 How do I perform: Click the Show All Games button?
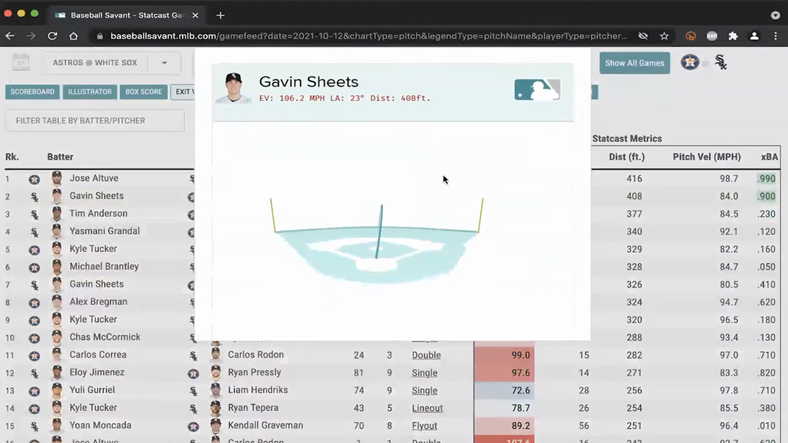pyautogui.click(x=634, y=63)
